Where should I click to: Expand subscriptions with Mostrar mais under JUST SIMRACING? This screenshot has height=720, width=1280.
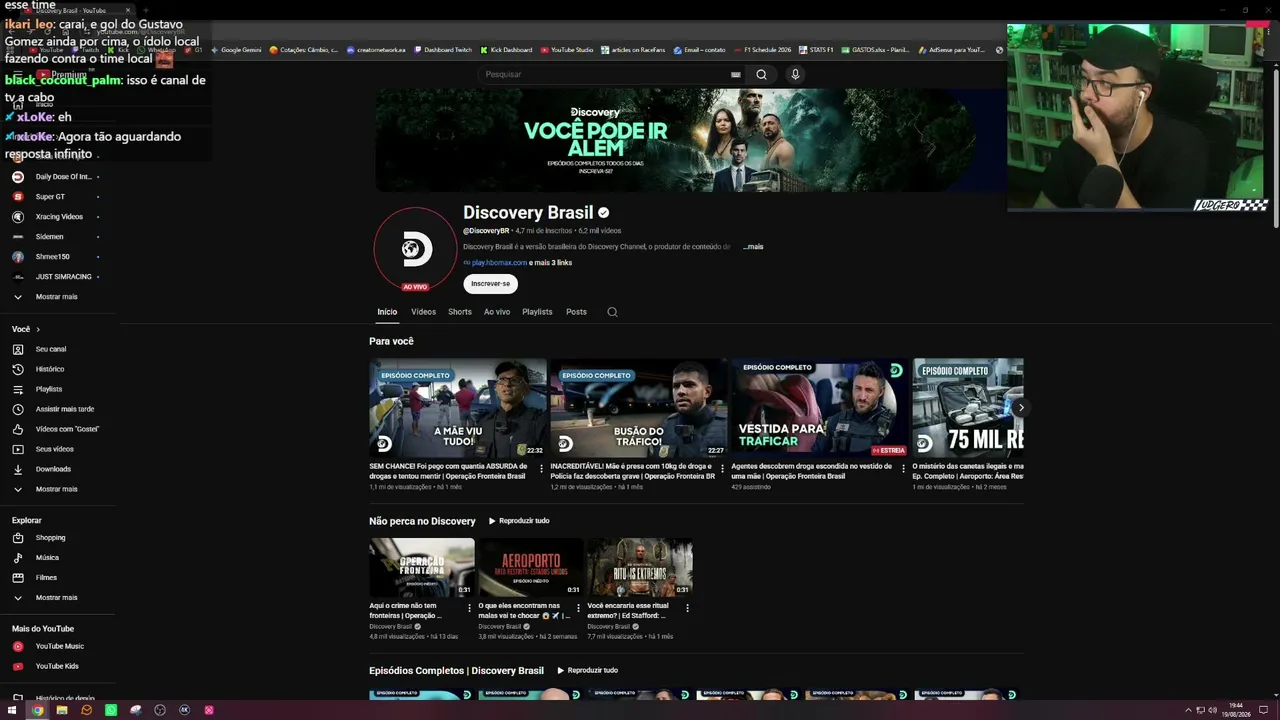pyautogui.click(x=56, y=297)
